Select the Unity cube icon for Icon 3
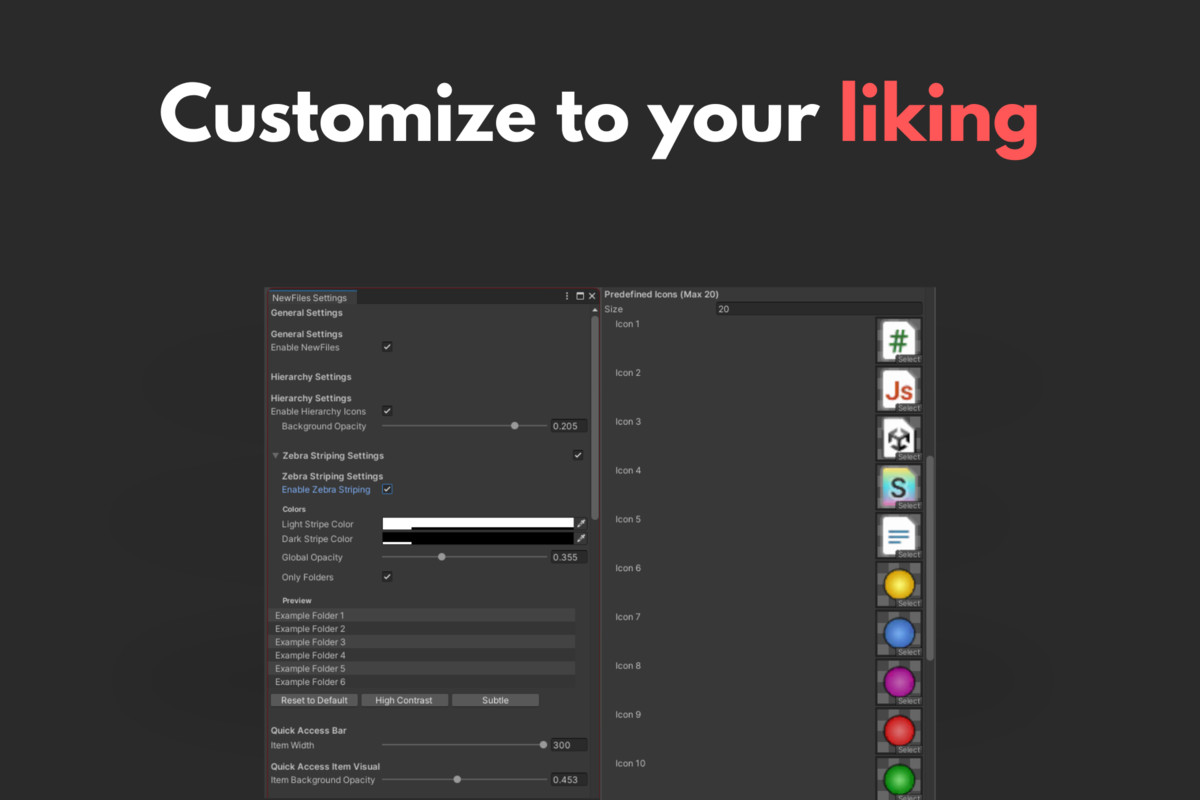 click(899, 439)
